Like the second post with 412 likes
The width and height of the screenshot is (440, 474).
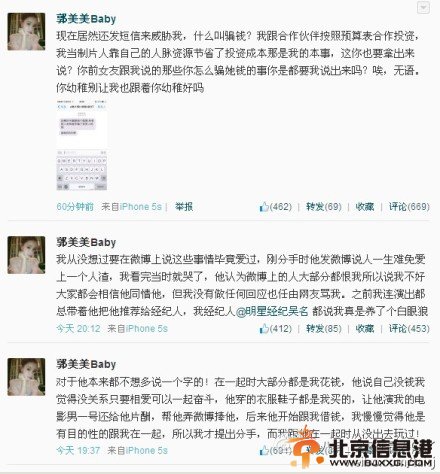[275, 329]
